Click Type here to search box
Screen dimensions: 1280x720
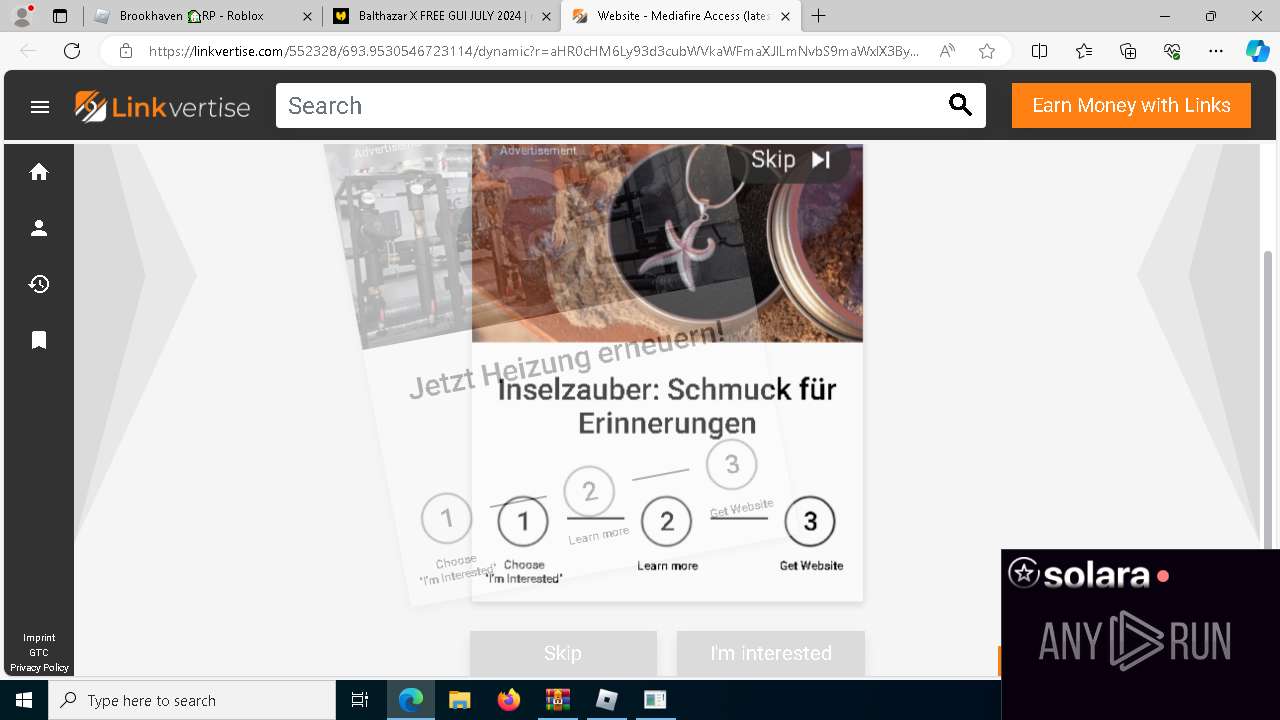(x=192, y=700)
